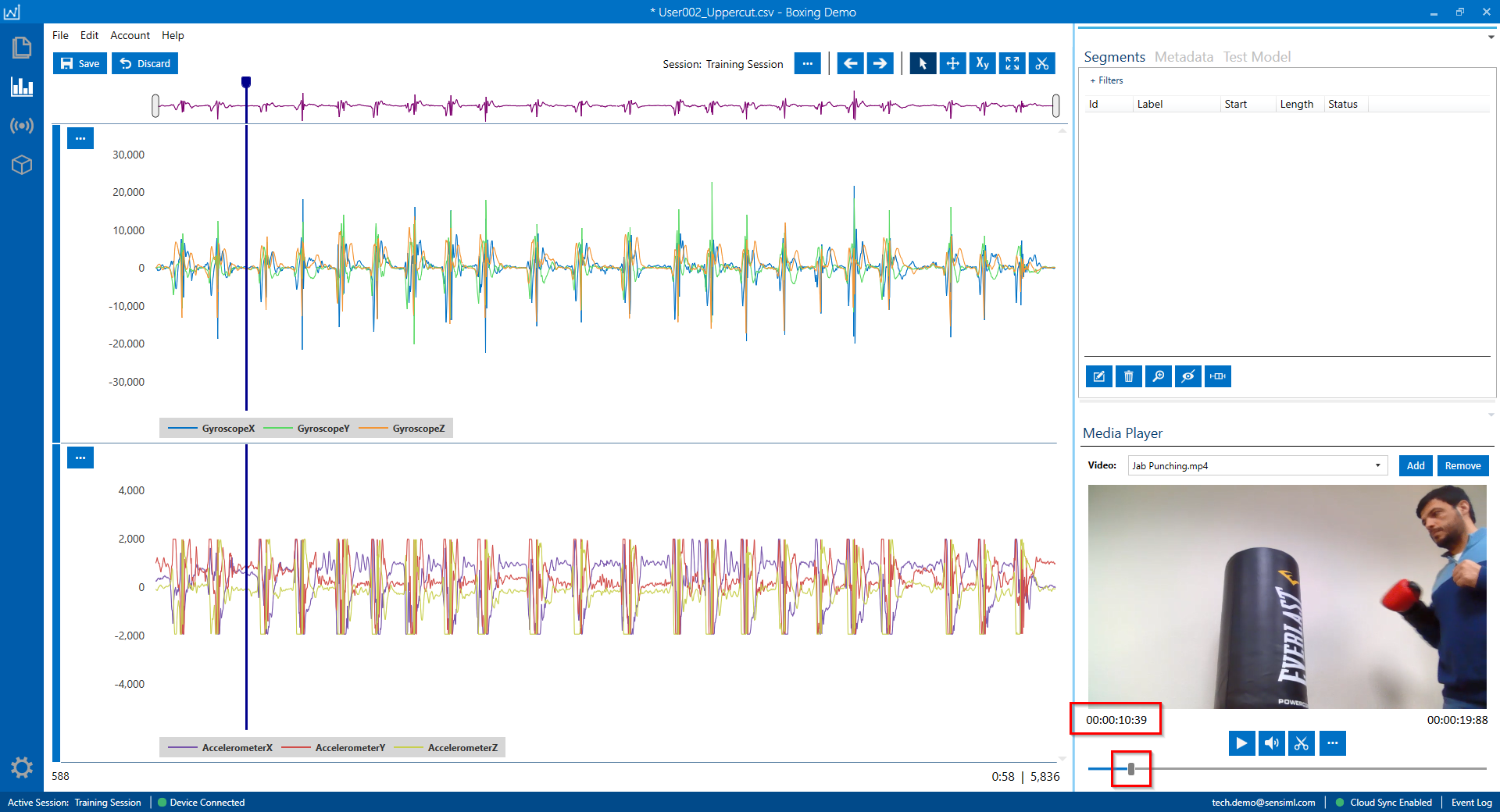Toggle the Xy axis zoom tool

pyautogui.click(x=982, y=64)
